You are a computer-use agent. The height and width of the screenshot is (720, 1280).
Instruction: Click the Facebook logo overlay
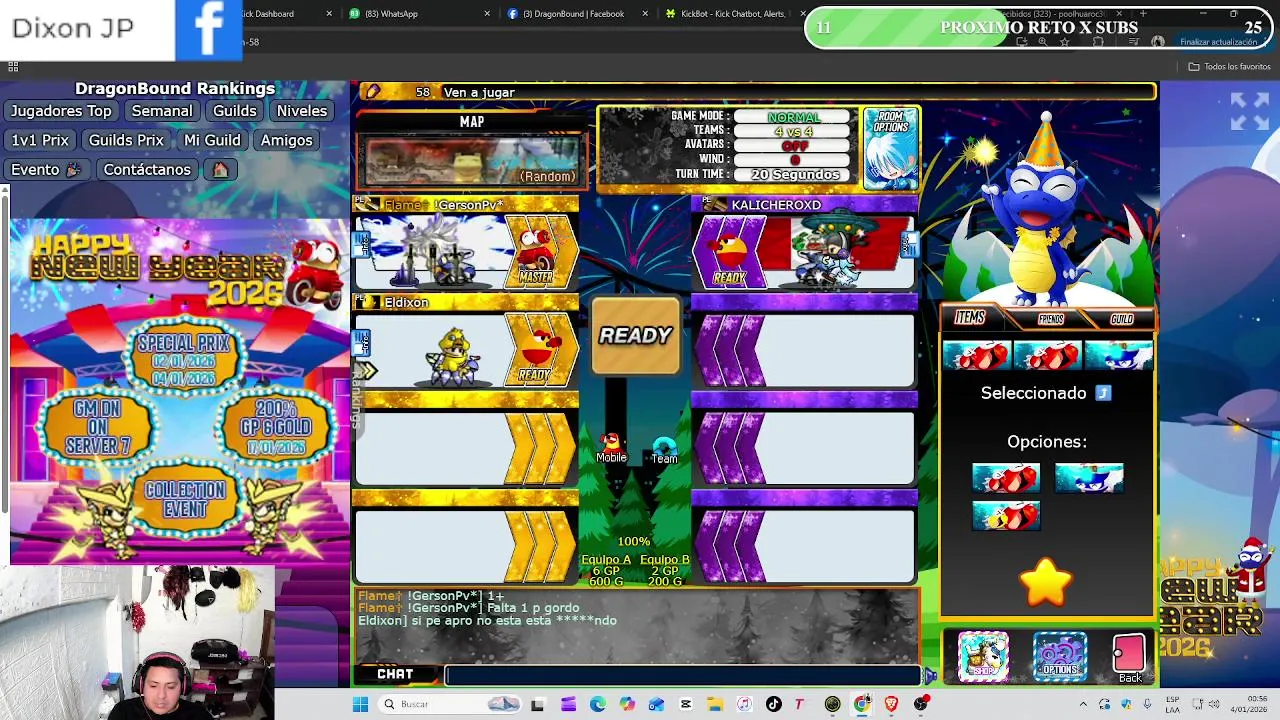coord(208,30)
